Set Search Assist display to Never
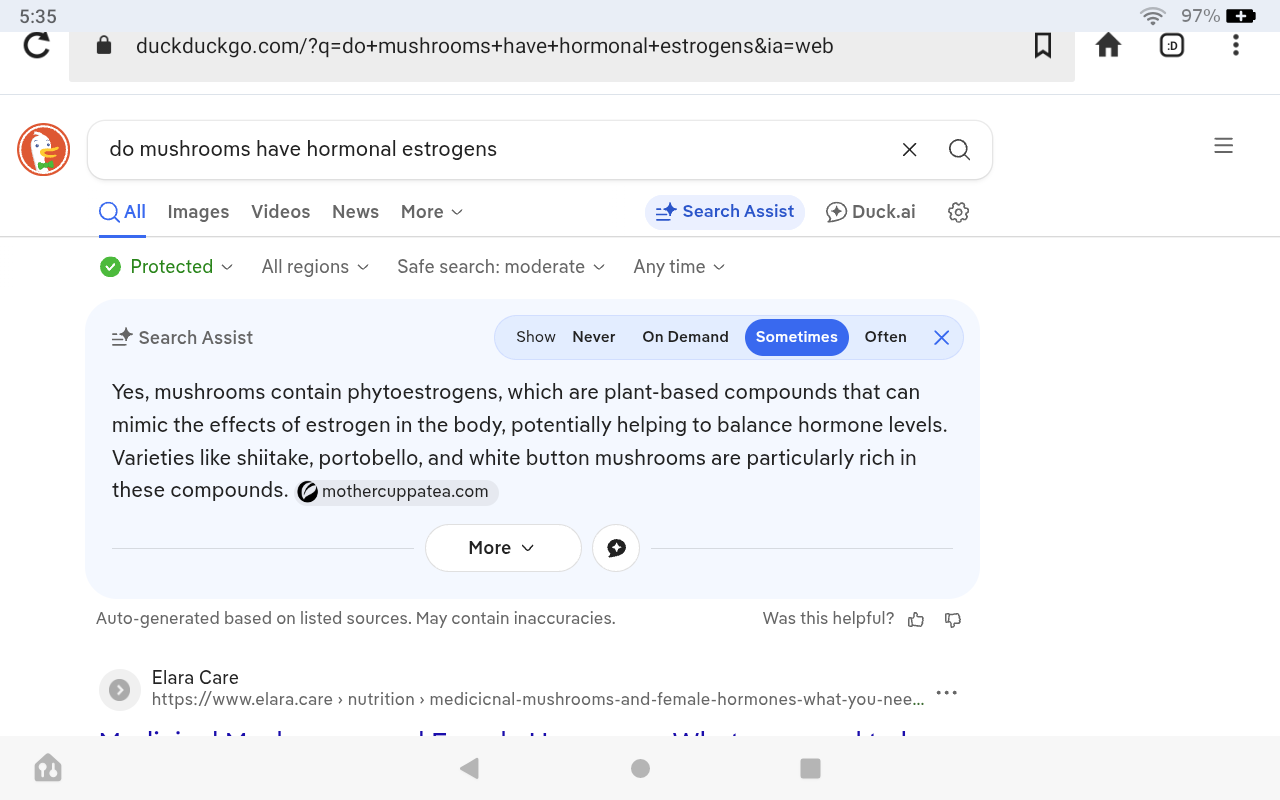This screenshot has width=1280, height=800. tap(593, 337)
